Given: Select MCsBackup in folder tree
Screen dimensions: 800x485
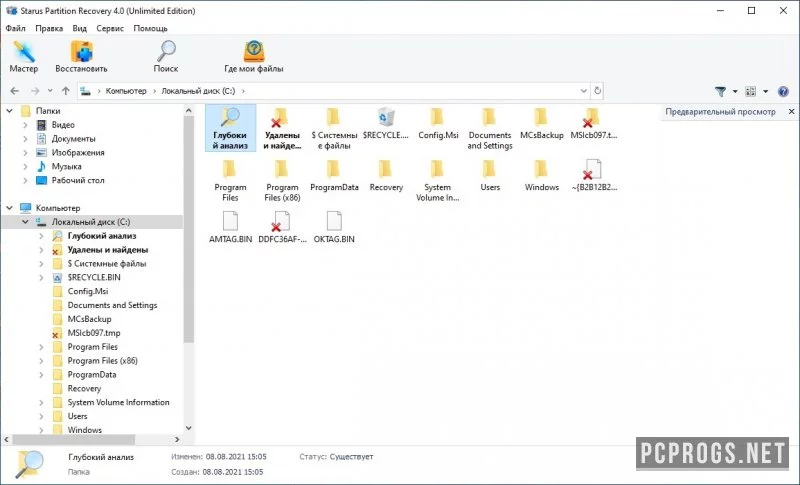Looking at the screenshot, I should [89, 319].
